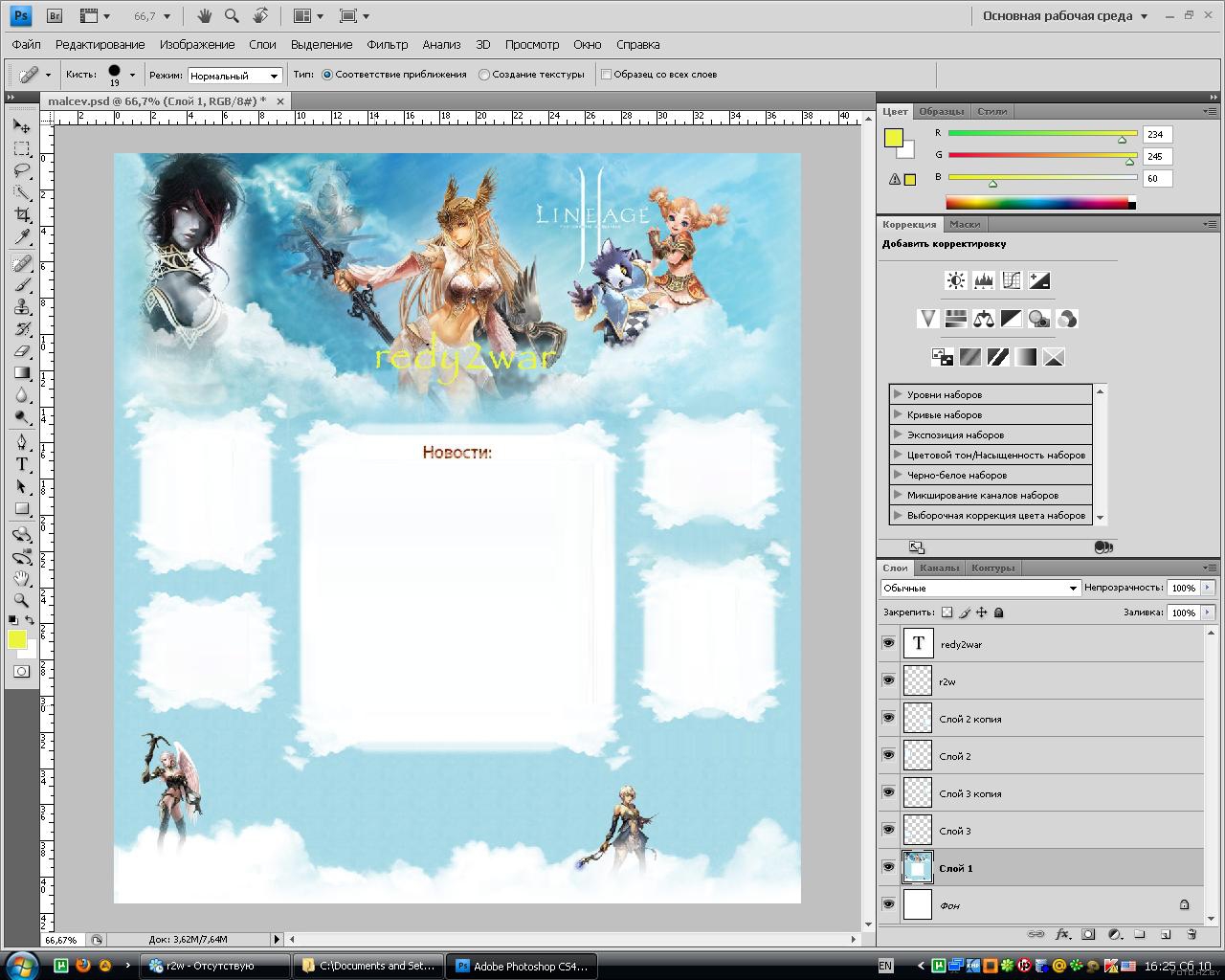This screenshot has width=1225, height=980.
Task: Click the R channel slider
Action: pyautogui.click(x=1042, y=135)
